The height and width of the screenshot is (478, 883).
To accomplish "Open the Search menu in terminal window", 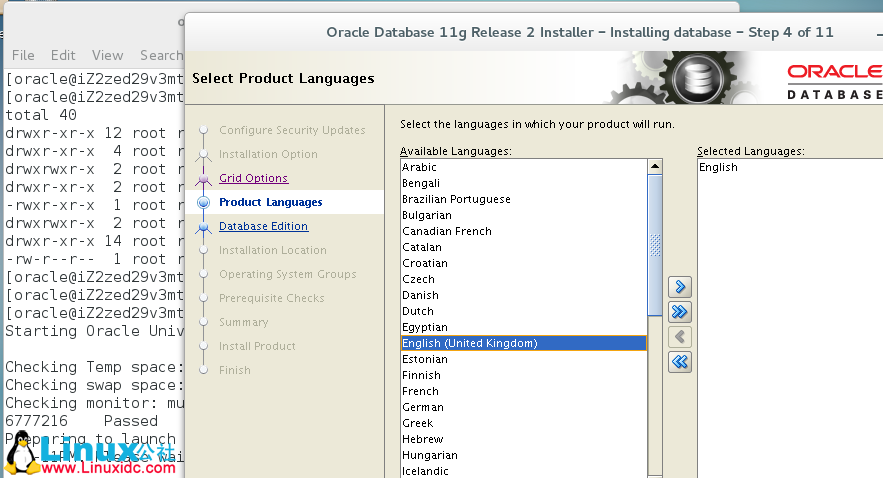I will pyautogui.click(x=162, y=55).
